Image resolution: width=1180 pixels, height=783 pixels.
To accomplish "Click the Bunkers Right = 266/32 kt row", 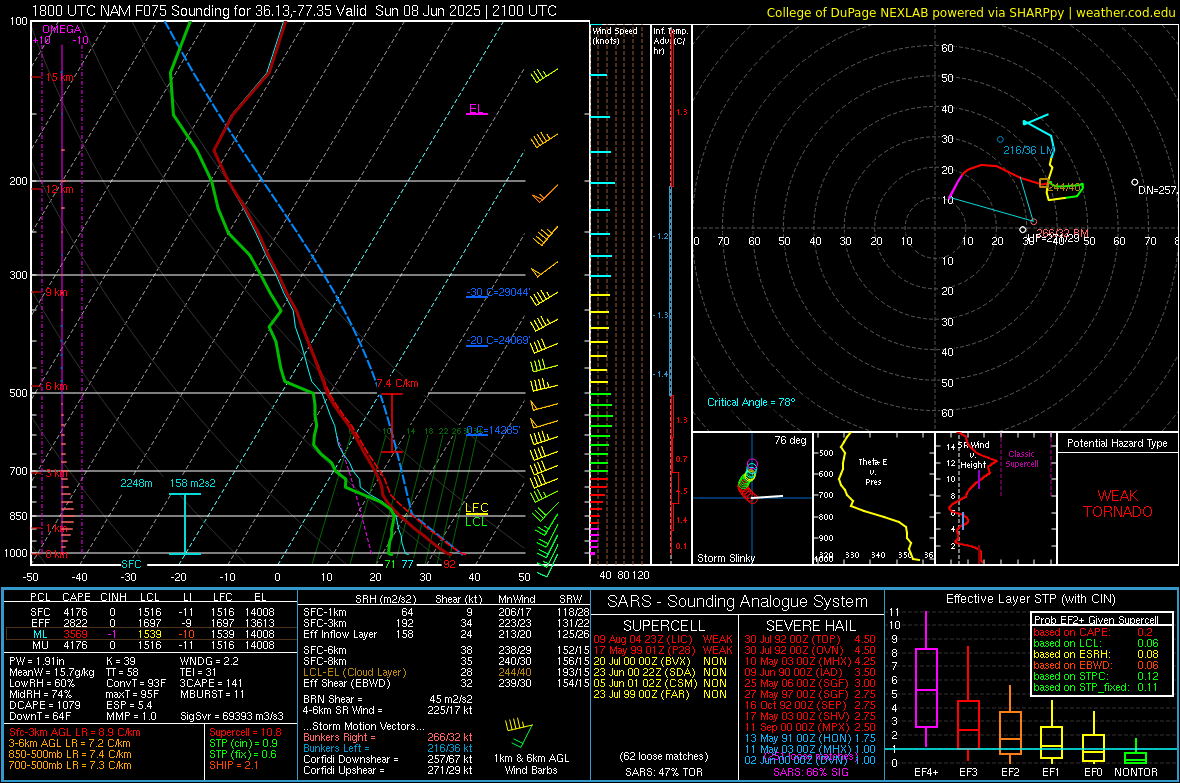I will pyautogui.click(x=388, y=737).
